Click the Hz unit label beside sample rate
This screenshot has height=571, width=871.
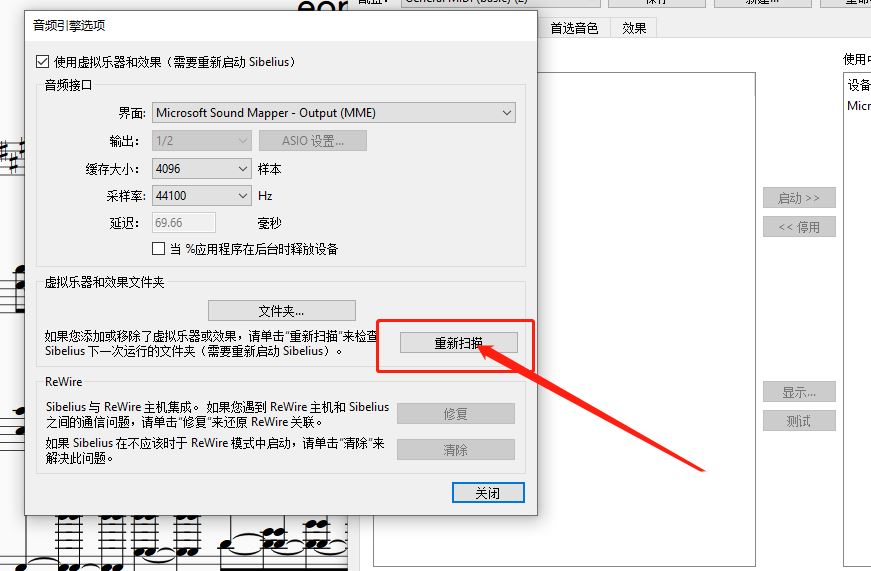pos(265,196)
